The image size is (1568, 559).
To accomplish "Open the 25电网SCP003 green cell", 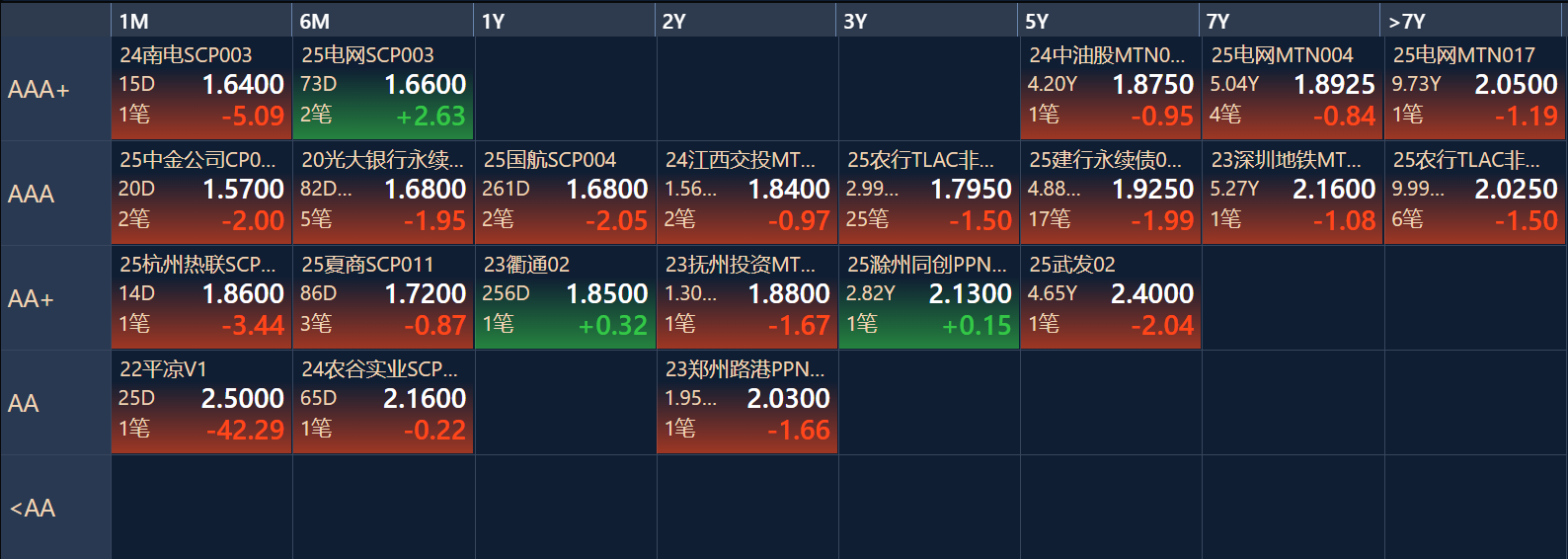I will tap(383, 89).
